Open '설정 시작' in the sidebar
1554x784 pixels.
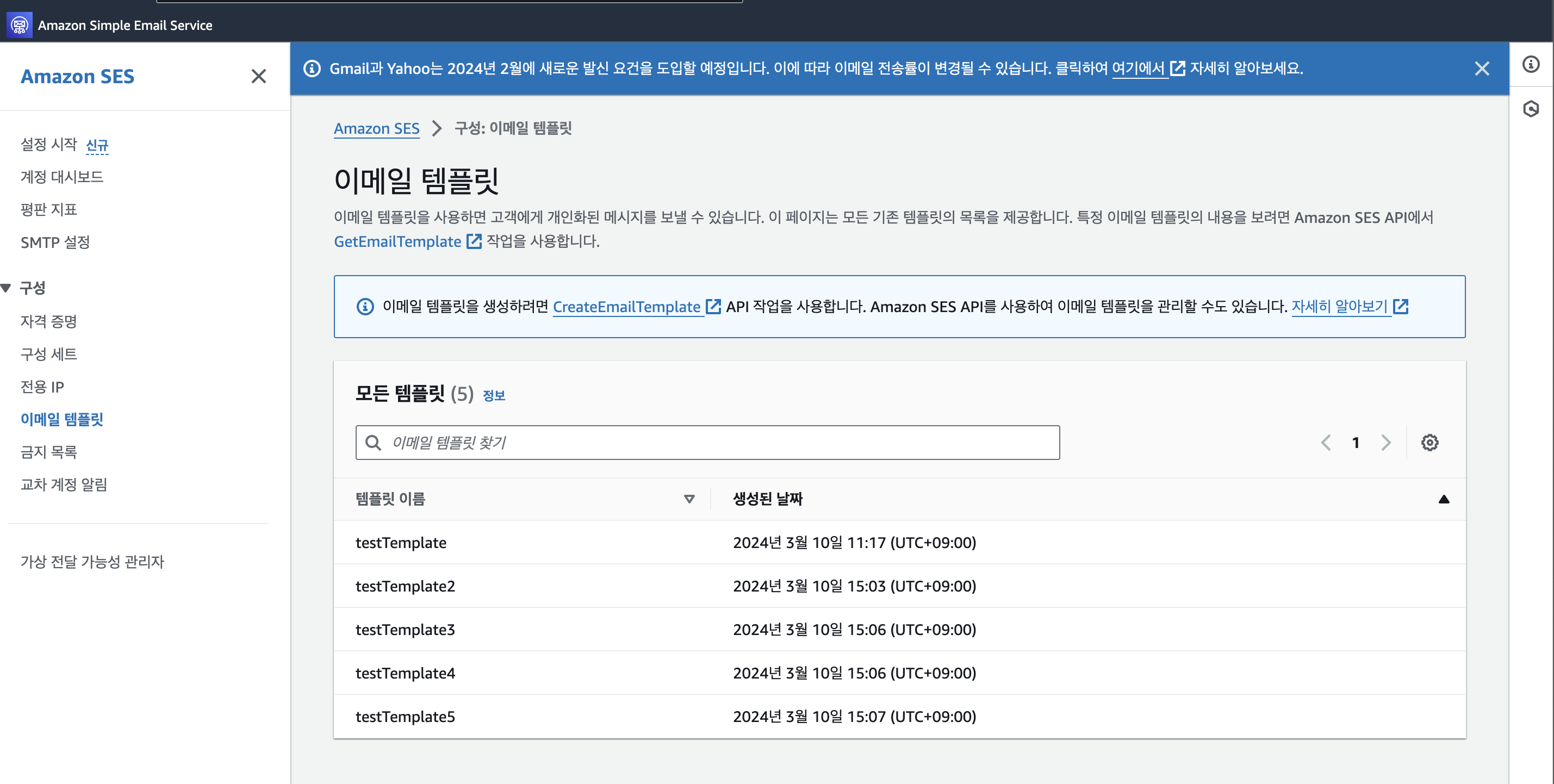point(49,144)
